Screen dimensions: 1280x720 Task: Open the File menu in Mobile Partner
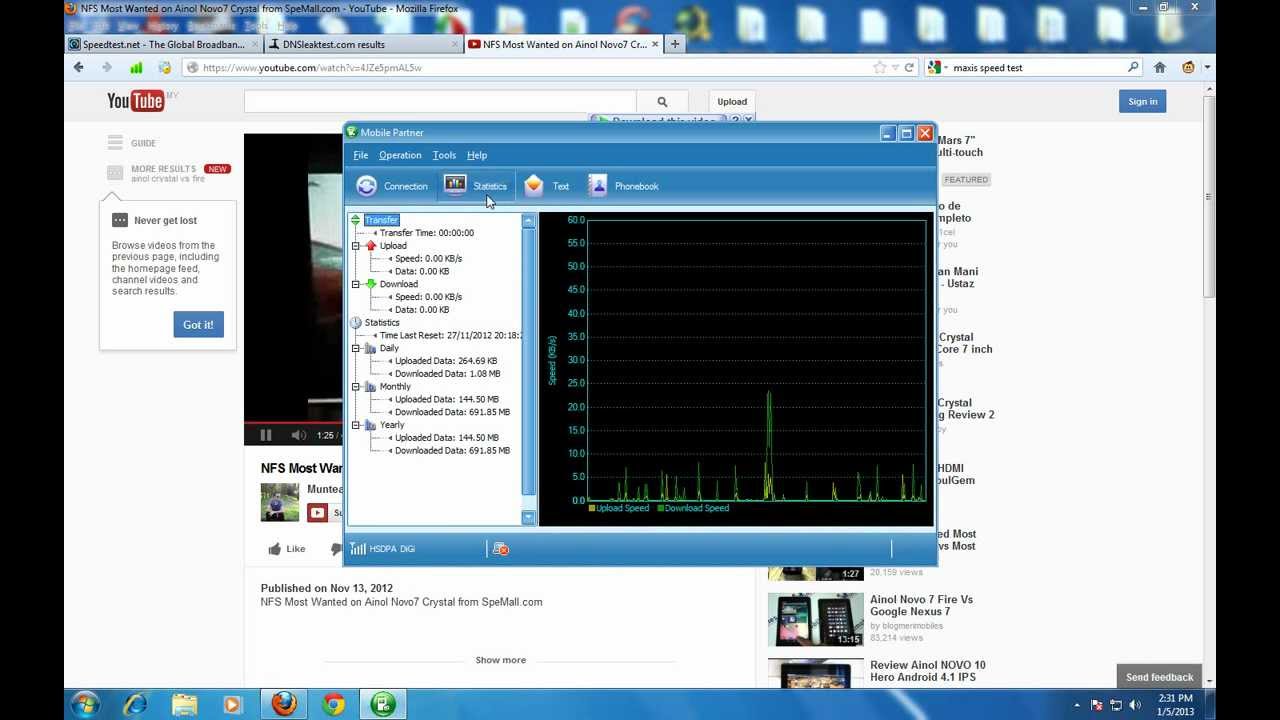(x=361, y=155)
